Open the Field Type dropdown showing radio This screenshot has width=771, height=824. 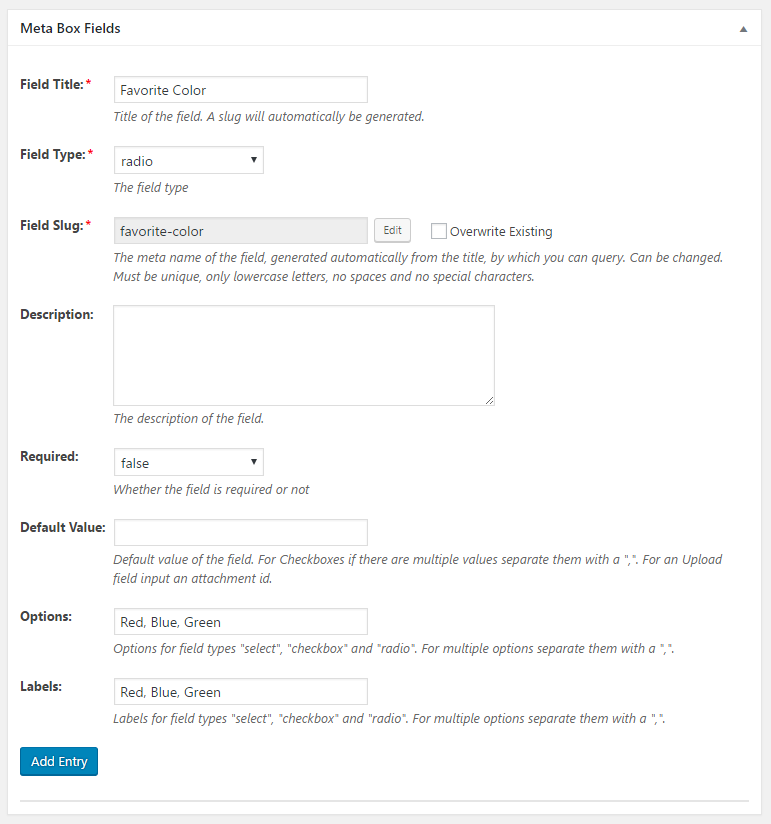[x=189, y=160]
